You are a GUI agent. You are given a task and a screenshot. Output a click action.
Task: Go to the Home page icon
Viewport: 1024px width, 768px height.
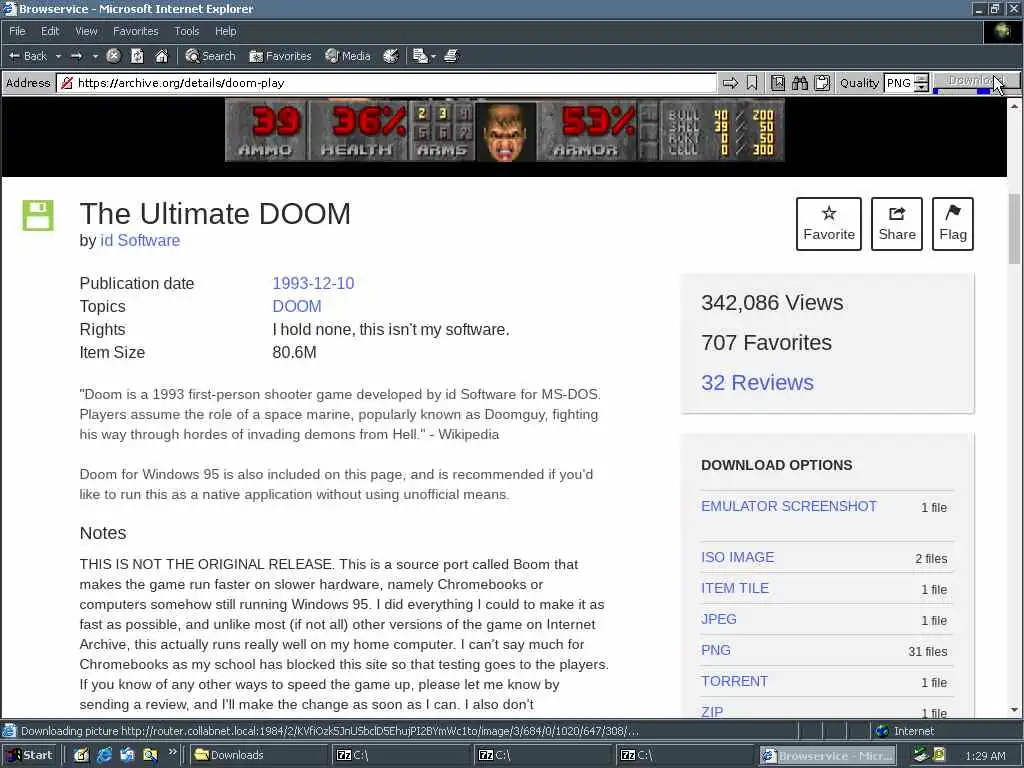click(x=161, y=56)
